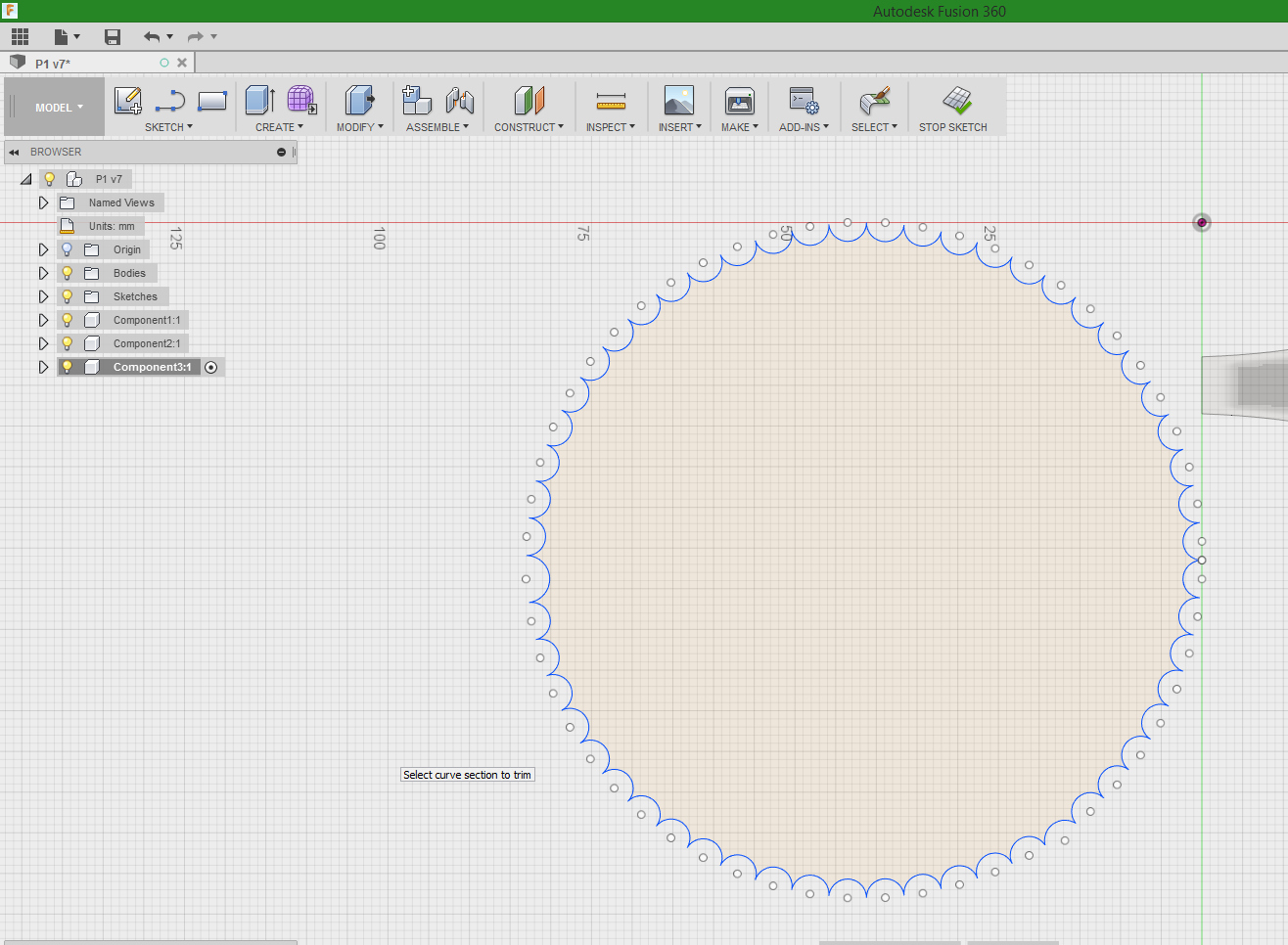The image size is (1288, 945).
Task: Open the MODEL workspace switcher
Action: pos(59,108)
